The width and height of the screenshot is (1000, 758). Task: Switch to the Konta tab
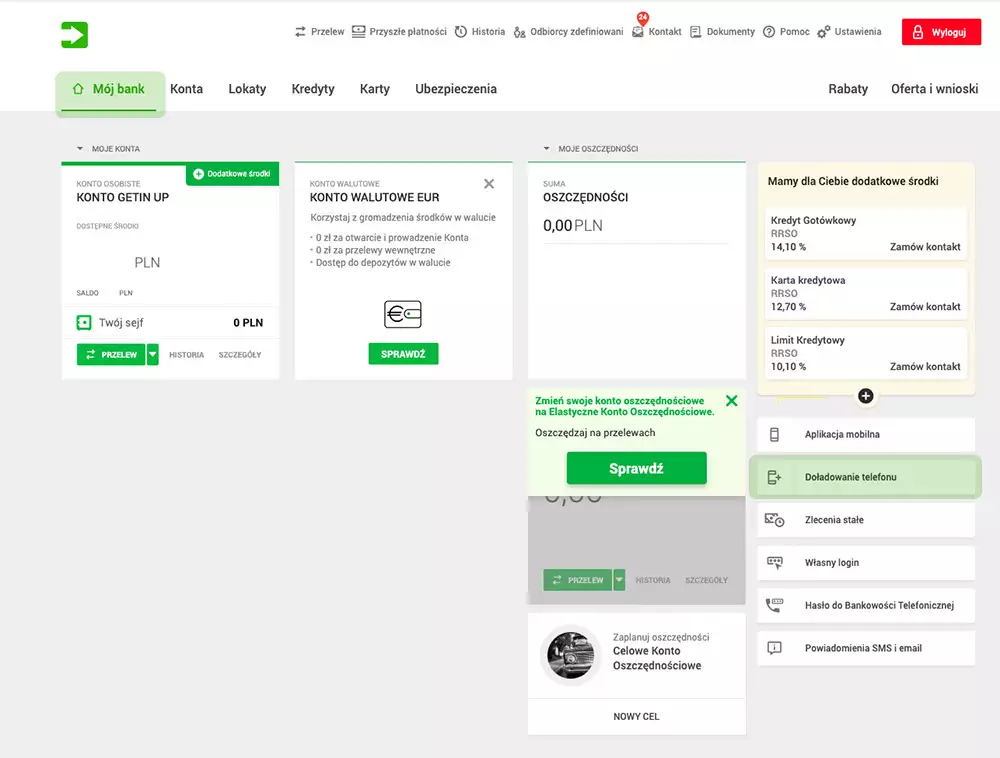pyautogui.click(x=187, y=89)
